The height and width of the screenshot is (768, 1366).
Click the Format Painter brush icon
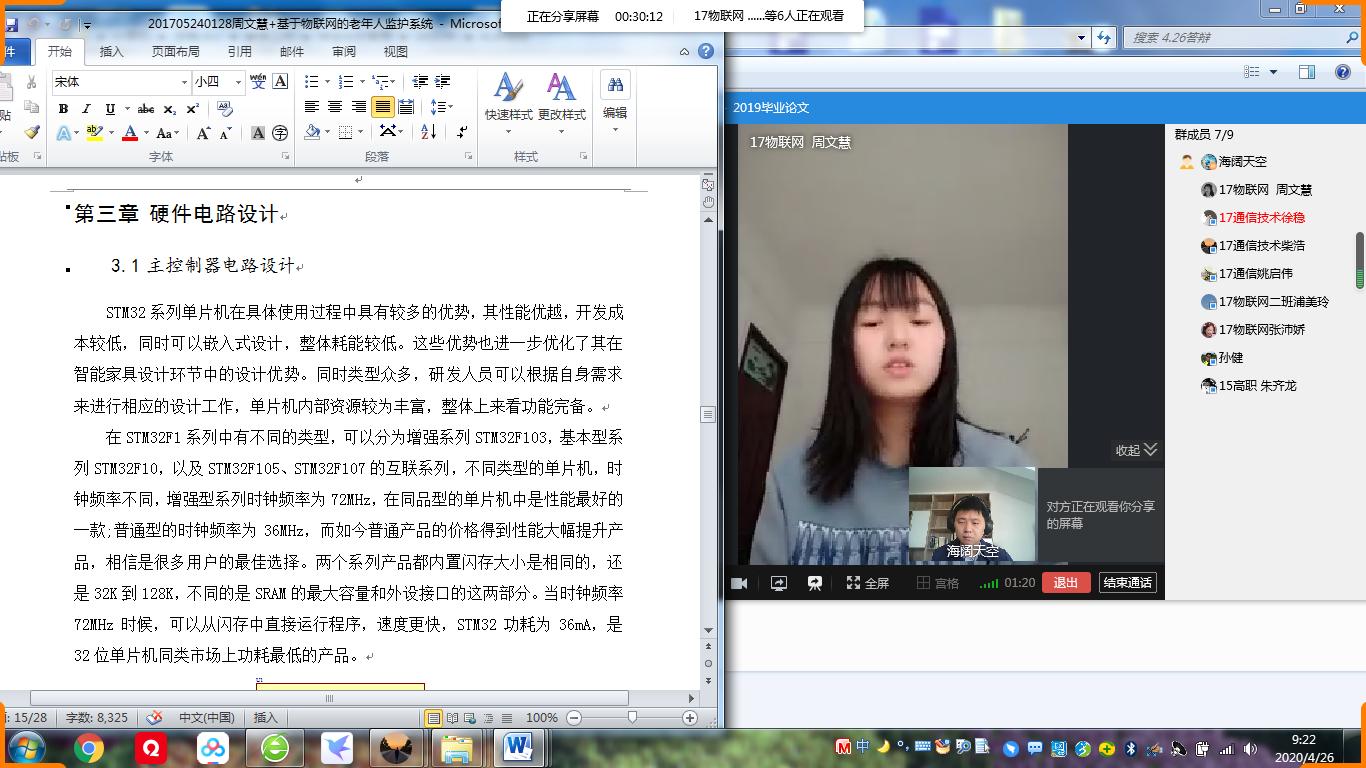coord(32,132)
